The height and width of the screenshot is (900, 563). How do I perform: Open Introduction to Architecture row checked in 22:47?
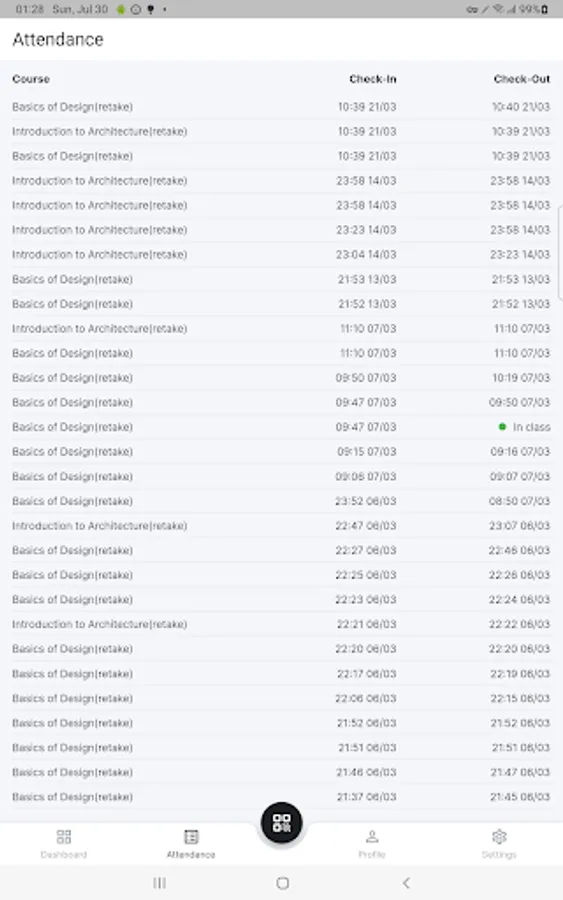281,526
